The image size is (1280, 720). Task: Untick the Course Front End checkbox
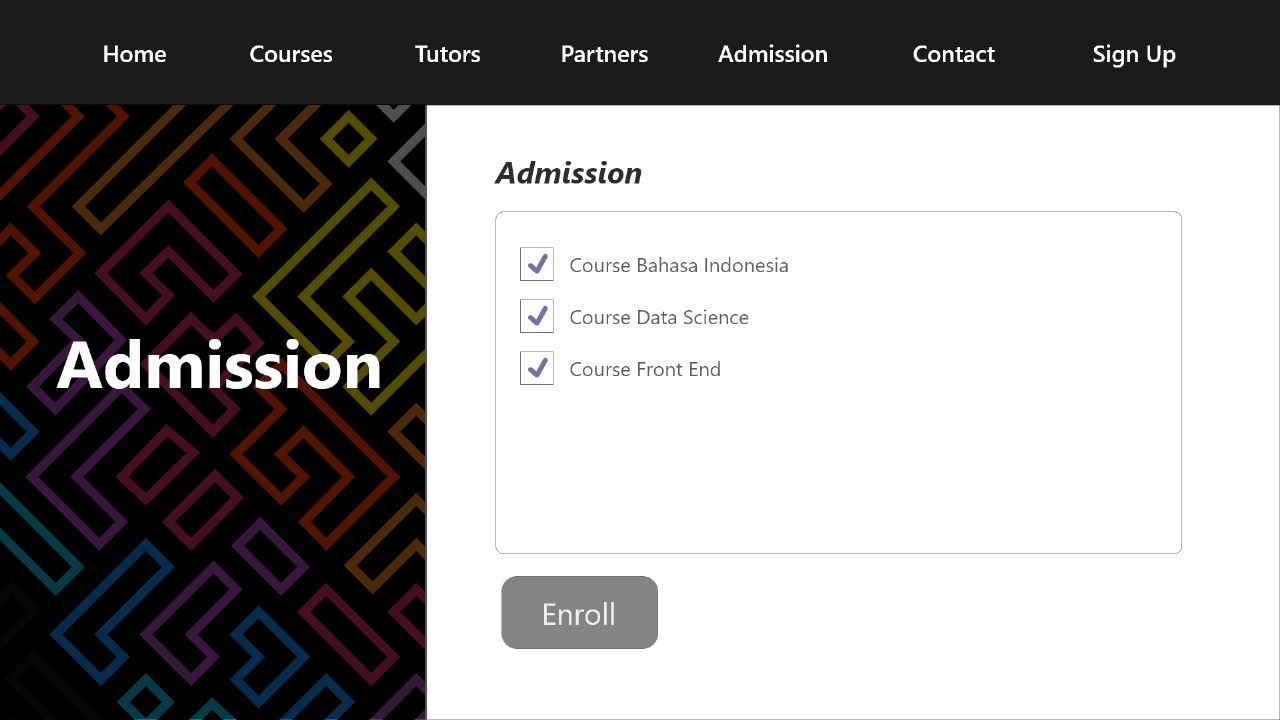pos(537,369)
